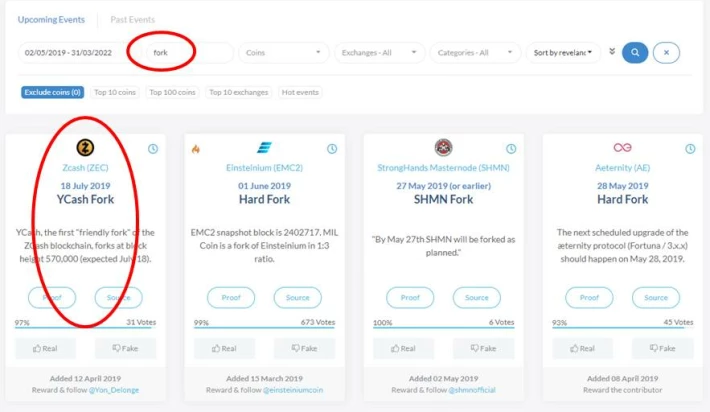Click the 'SHMN Fork' event title
This screenshot has width=710, height=412.
click(443, 199)
